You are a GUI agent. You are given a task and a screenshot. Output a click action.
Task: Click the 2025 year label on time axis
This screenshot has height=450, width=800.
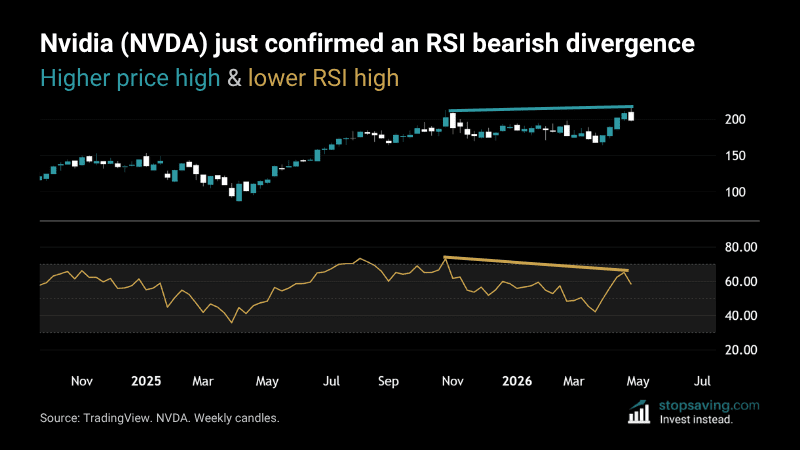coord(146,381)
